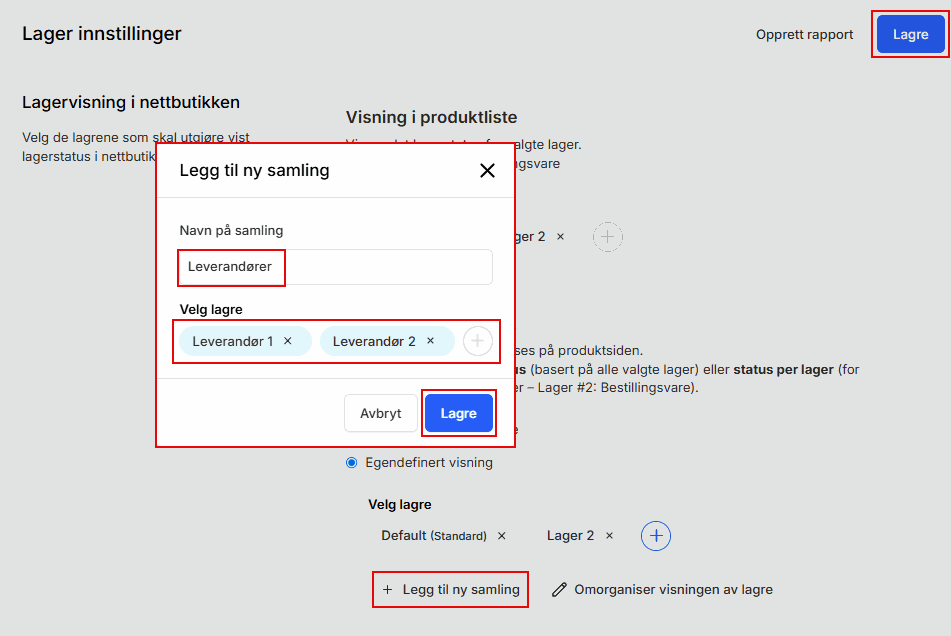Select the Leverandør 1 chip label
The width and height of the screenshot is (951, 636).
(232, 341)
